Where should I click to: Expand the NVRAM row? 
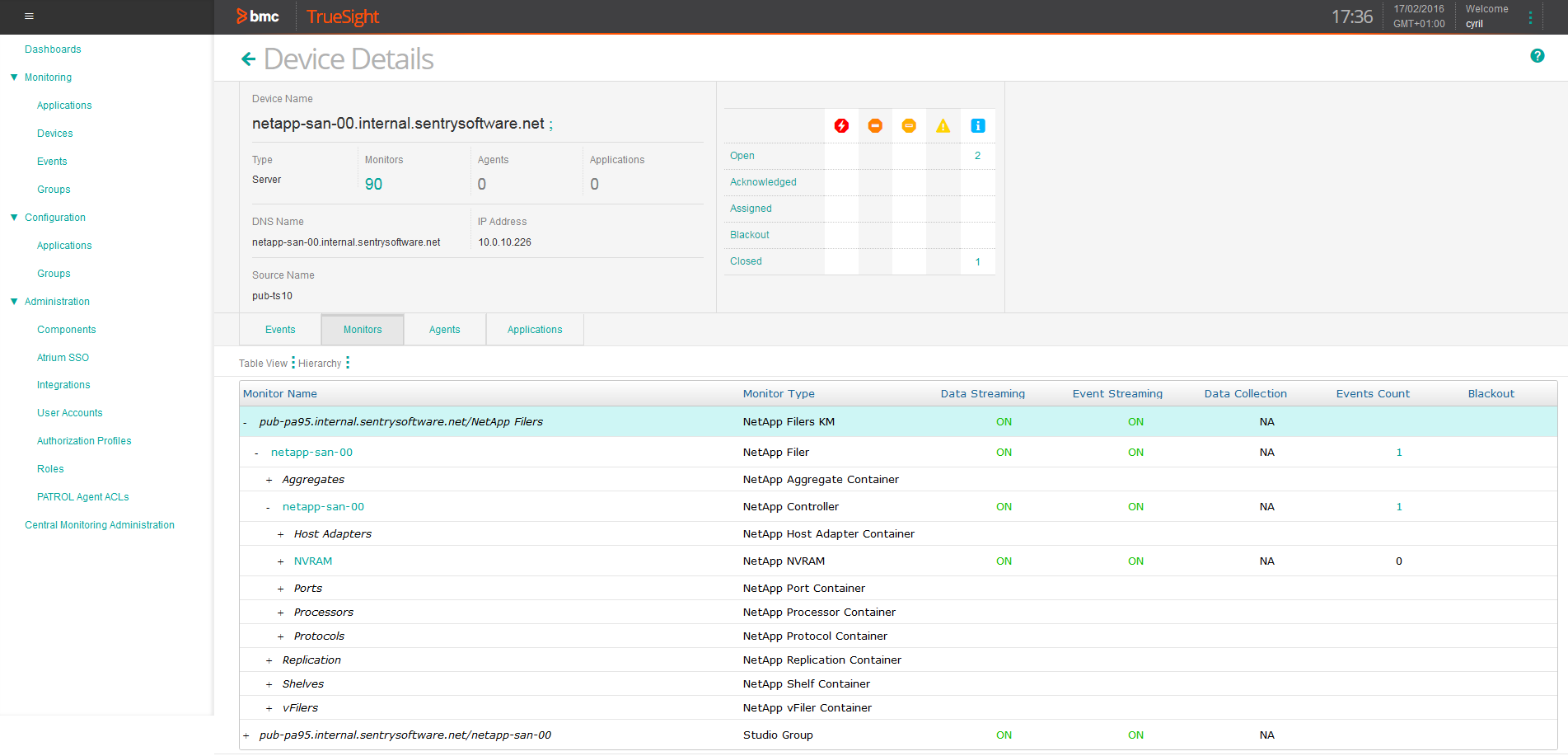280,561
